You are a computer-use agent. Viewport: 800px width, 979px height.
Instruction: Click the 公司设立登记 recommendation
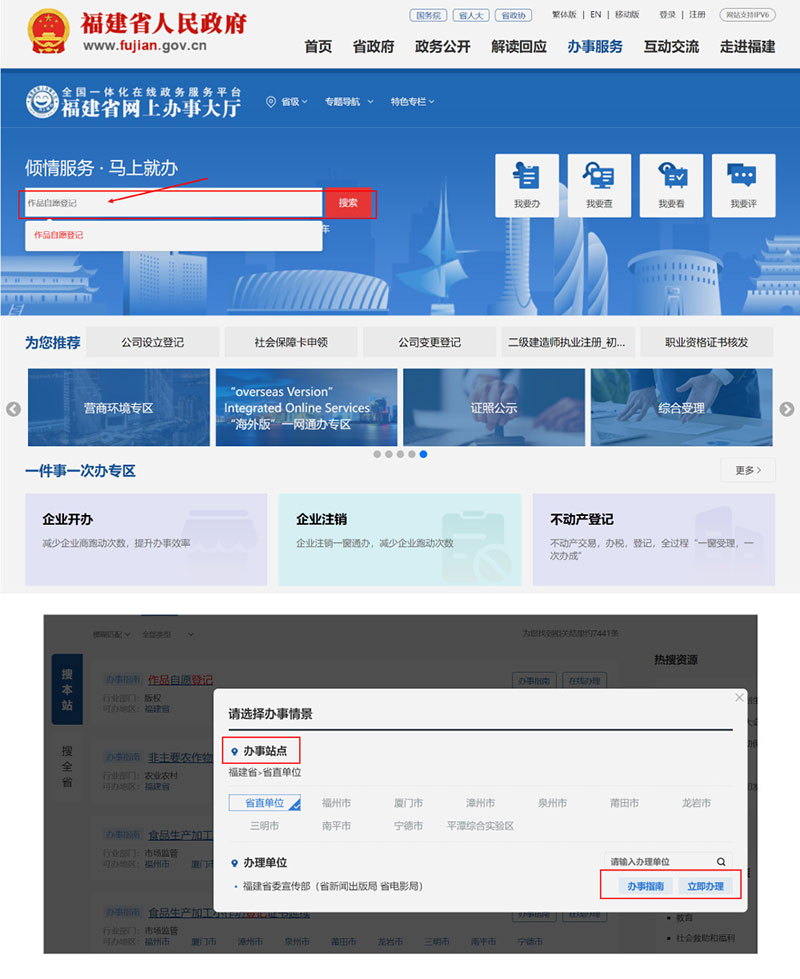pyautogui.click(x=152, y=342)
